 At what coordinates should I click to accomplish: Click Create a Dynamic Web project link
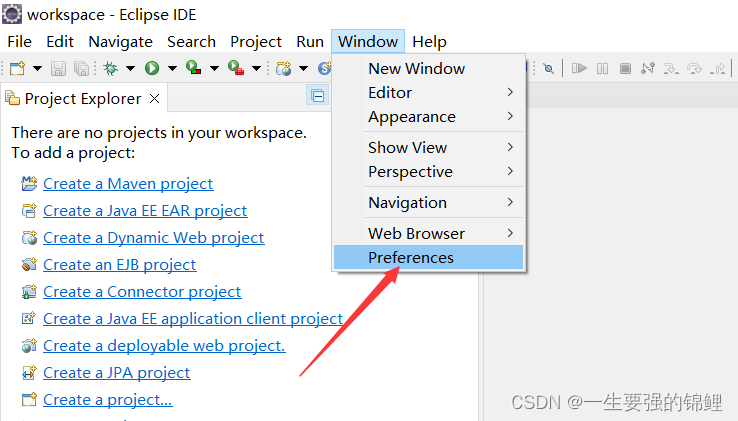point(153,238)
